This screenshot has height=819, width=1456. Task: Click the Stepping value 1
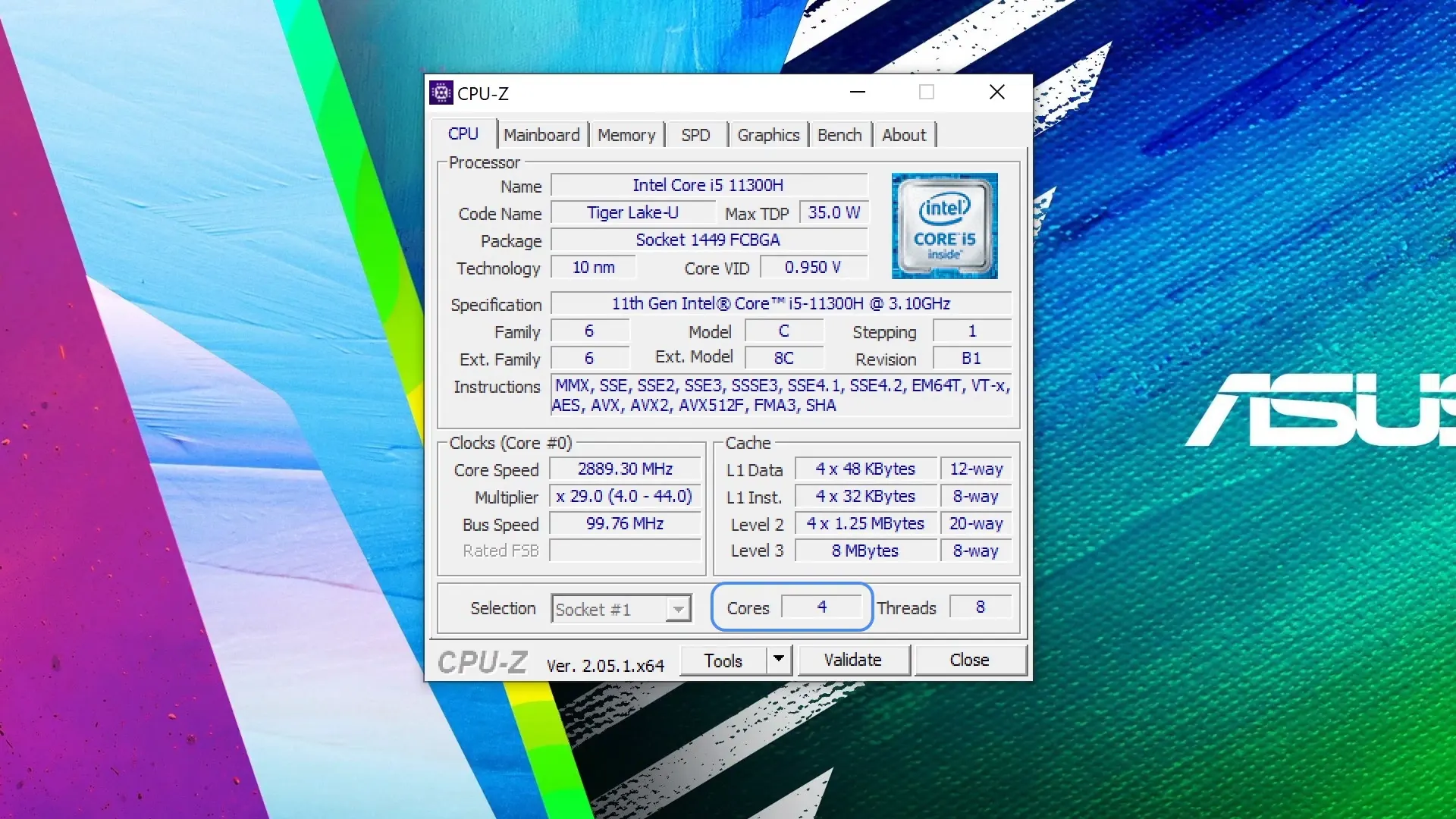(972, 331)
